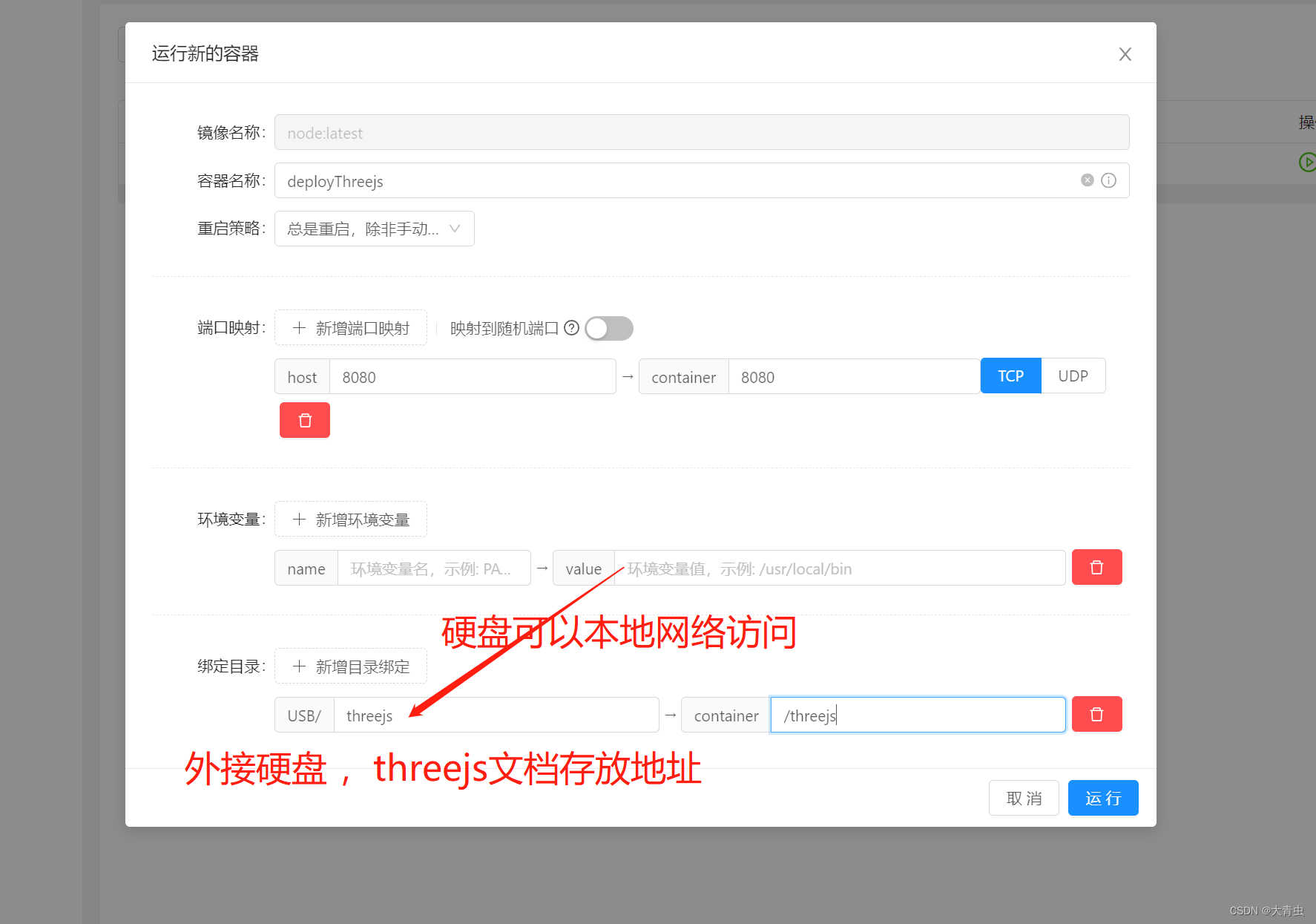Delete the threejs directory binding row

coord(1096,714)
